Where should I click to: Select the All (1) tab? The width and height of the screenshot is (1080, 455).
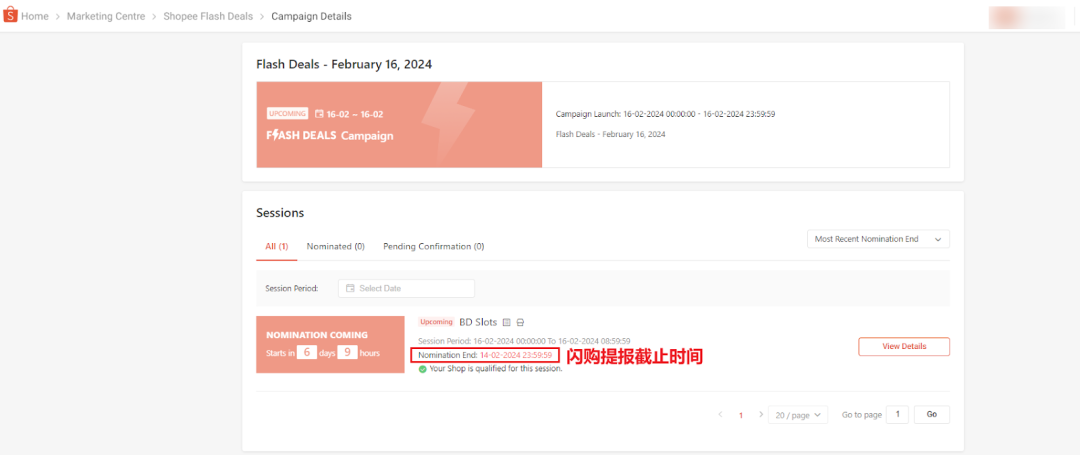coord(276,246)
